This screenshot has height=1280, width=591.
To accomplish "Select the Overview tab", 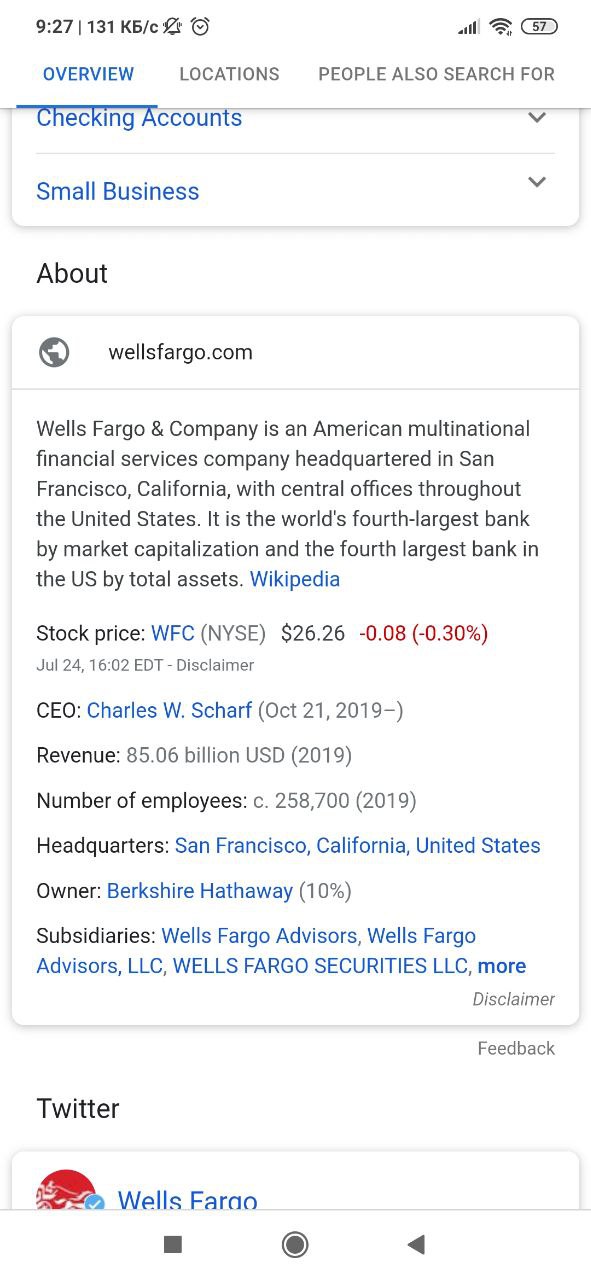I will coord(88,74).
